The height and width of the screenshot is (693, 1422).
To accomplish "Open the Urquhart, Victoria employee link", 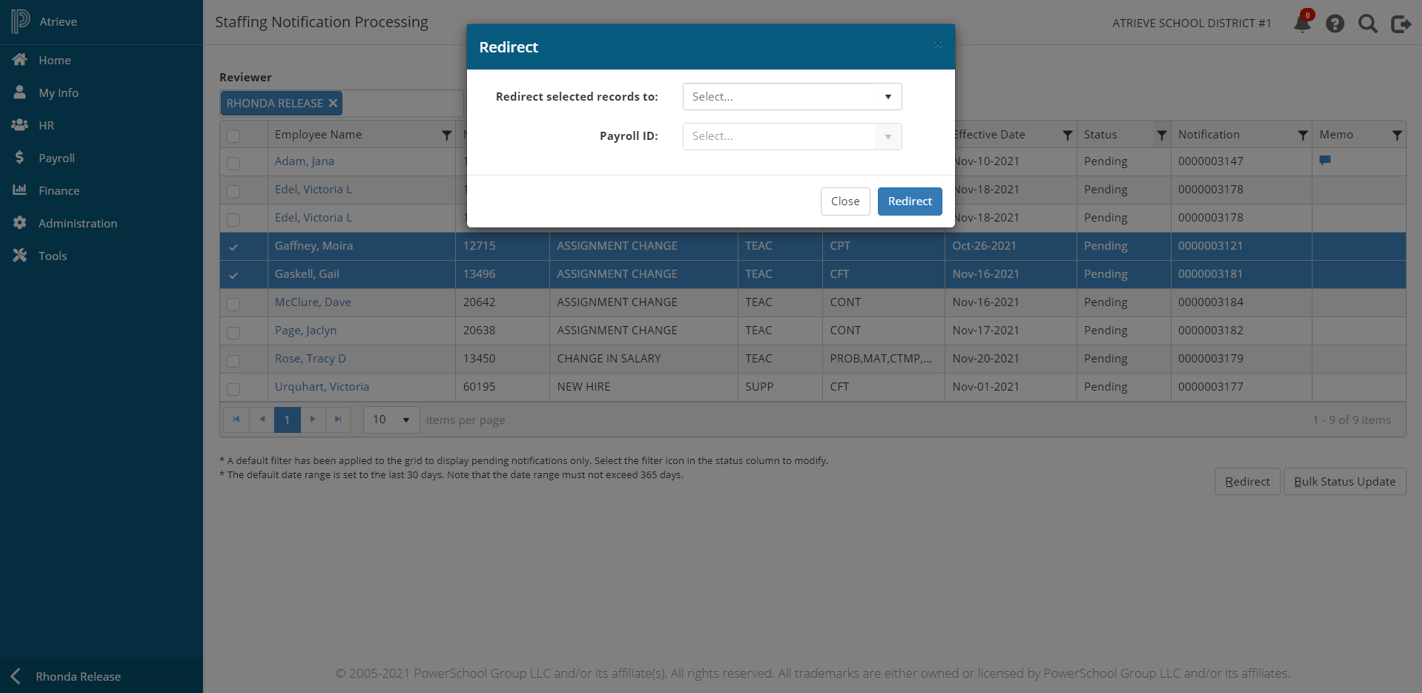I will click(322, 387).
